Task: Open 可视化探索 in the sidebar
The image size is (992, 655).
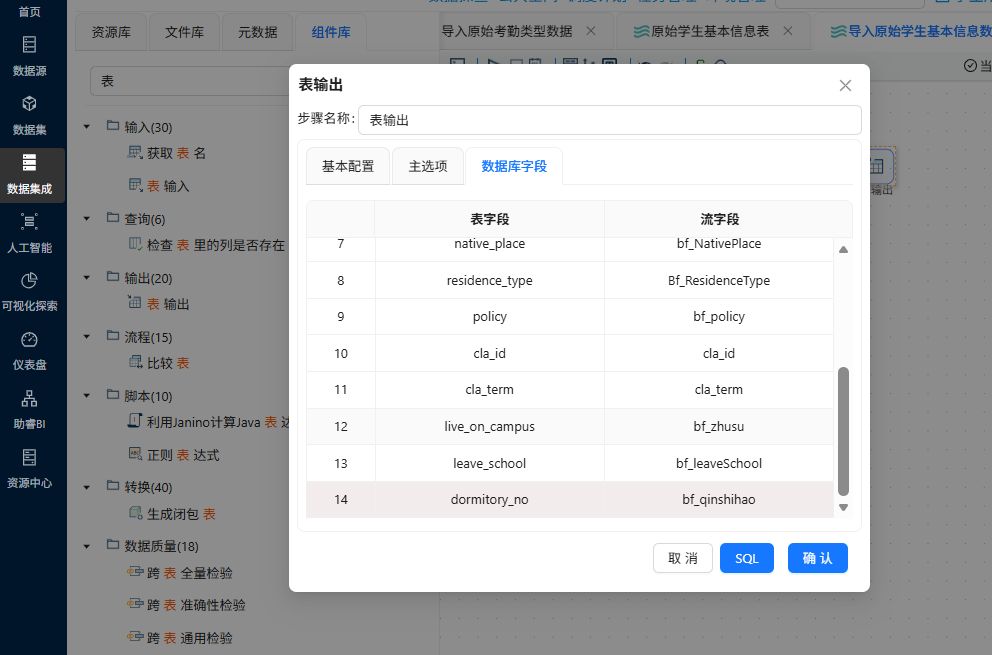Action: [29, 292]
